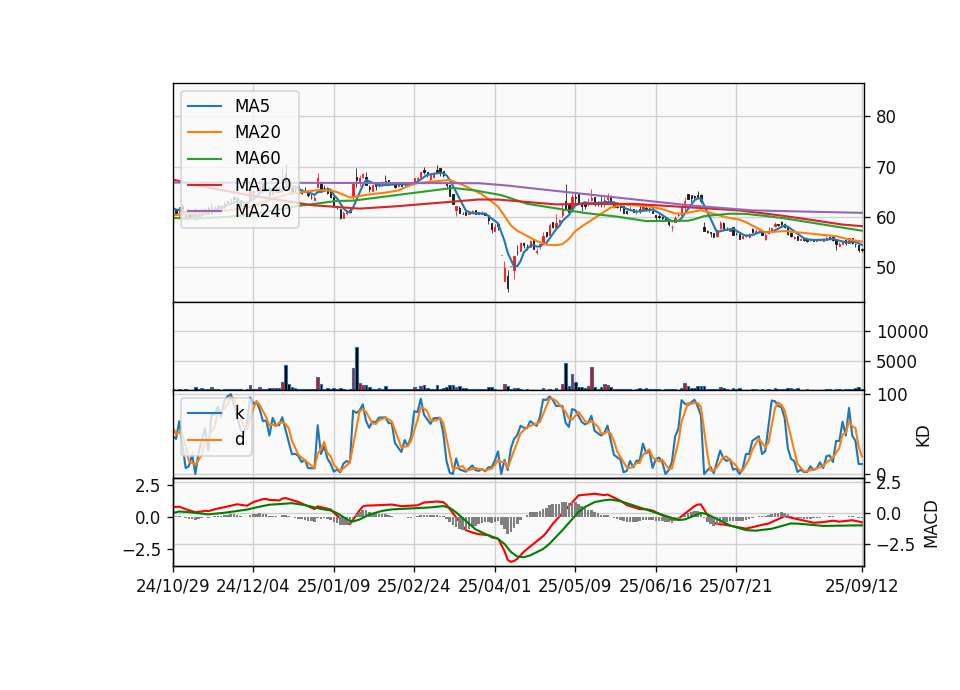The width and height of the screenshot is (960, 690).
Task: Click the volume axis value 5000
Action: coord(896,362)
